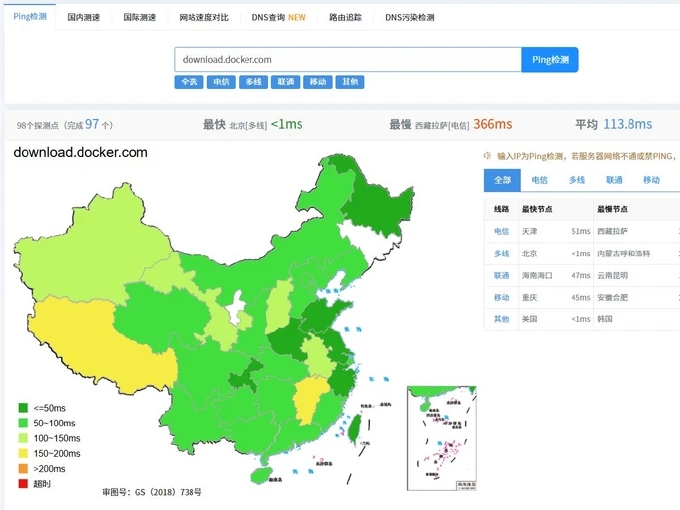
Task: Click the <1ms fastest value in the summary
Action: 287,124
